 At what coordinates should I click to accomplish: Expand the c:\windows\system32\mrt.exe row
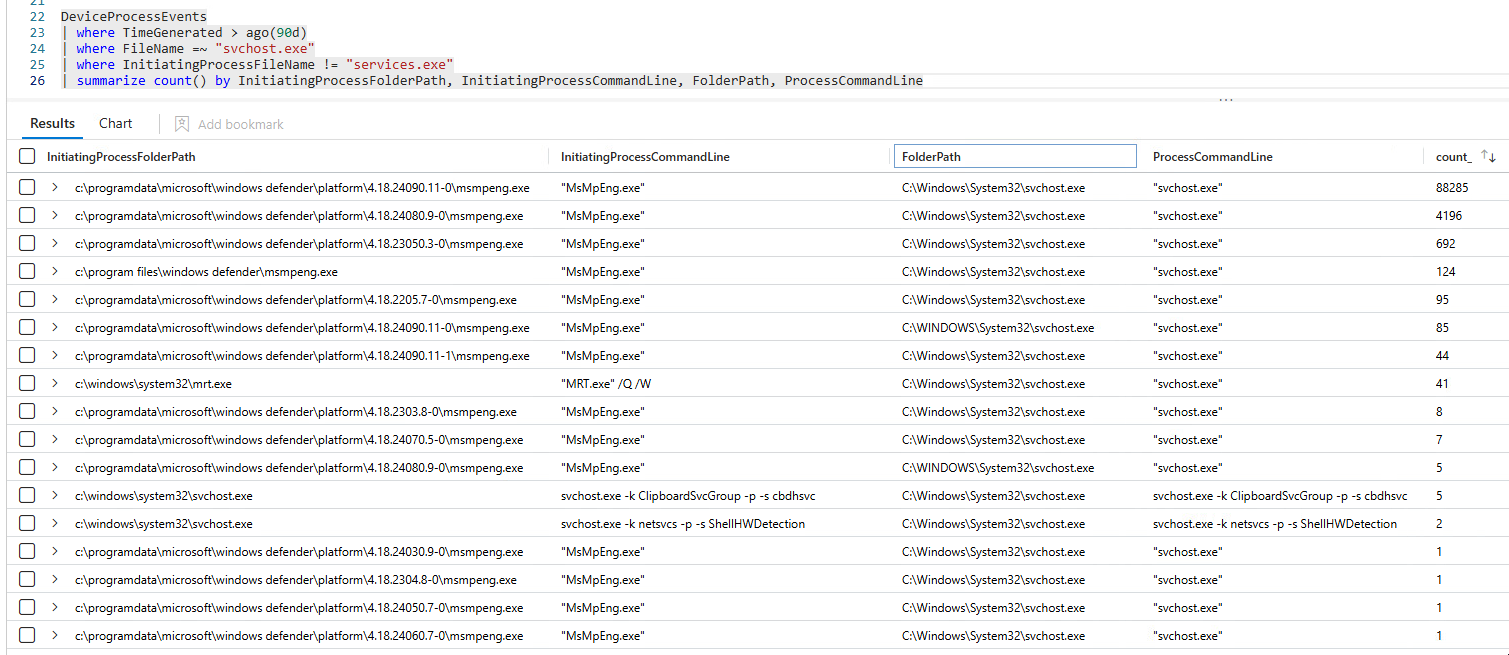[x=55, y=383]
